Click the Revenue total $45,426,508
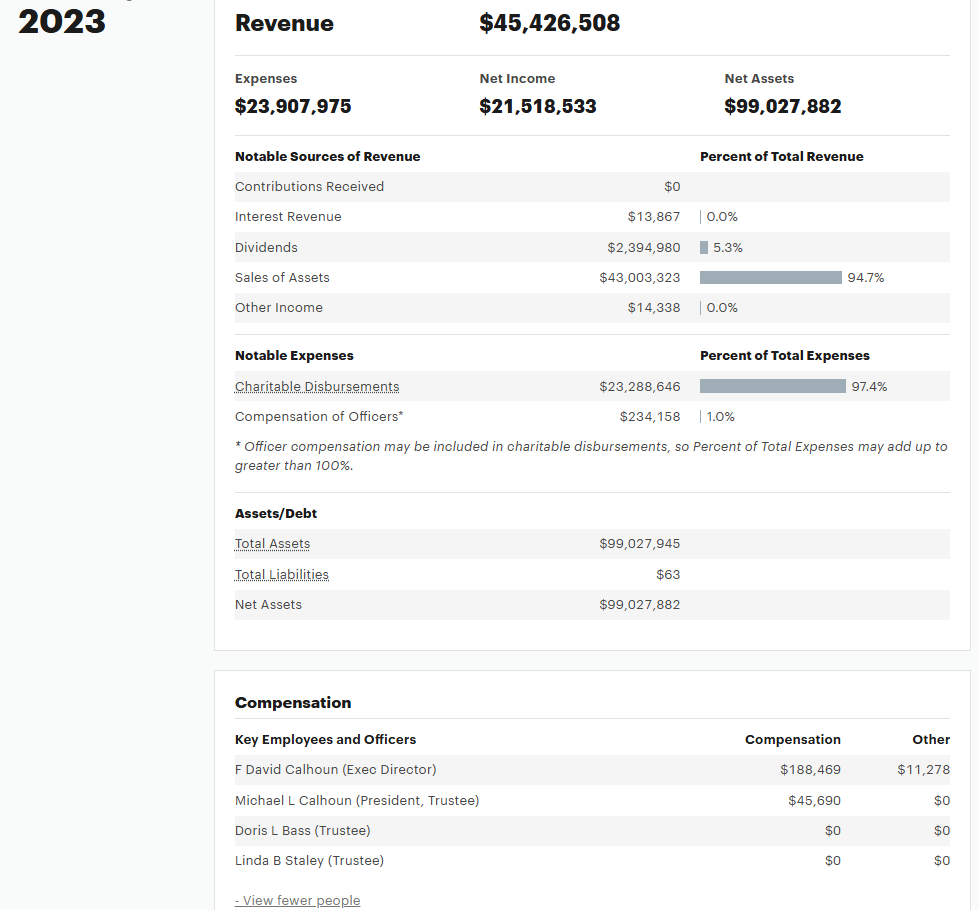This screenshot has height=910, width=979. tap(549, 23)
